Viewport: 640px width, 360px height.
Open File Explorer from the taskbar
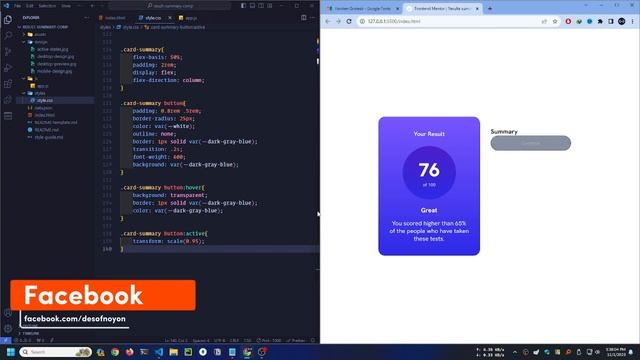(x=173, y=352)
